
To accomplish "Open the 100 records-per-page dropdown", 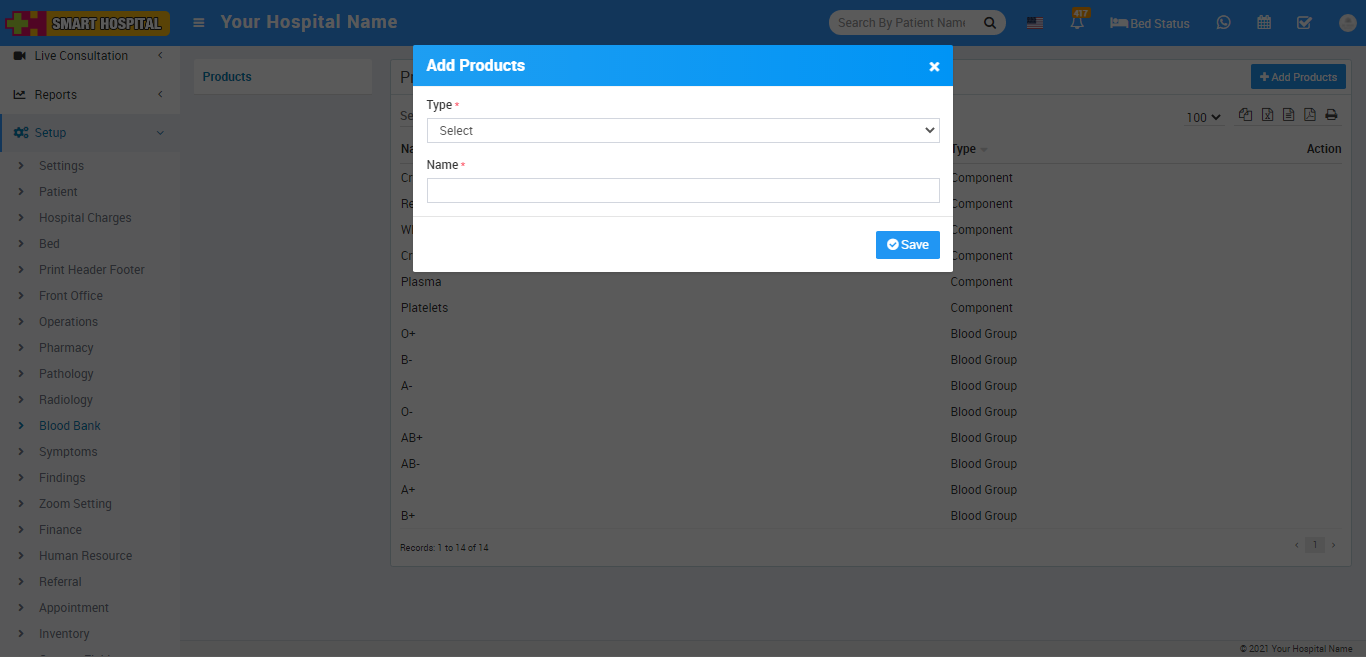I will point(1204,118).
